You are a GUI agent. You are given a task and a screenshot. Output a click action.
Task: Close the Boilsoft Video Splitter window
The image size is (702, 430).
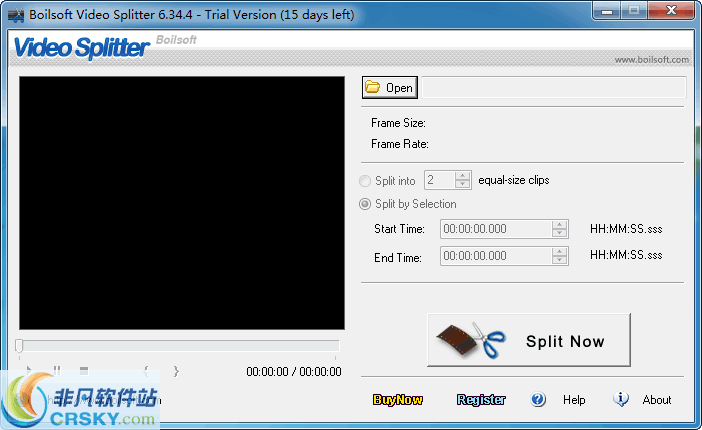pos(671,11)
